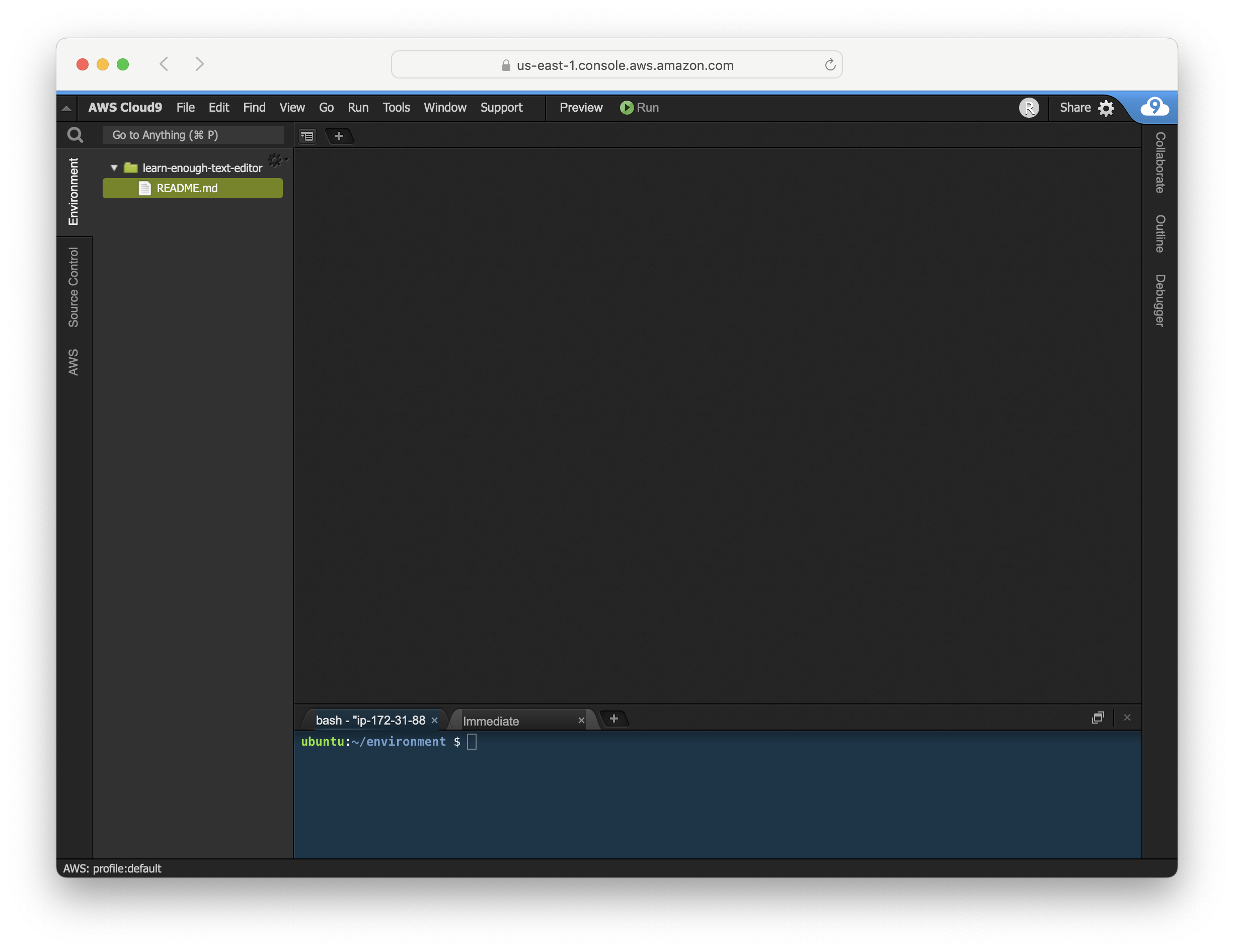Switch to the Immediate tab
The height and width of the screenshot is (952, 1234).
tap(491, 721)
